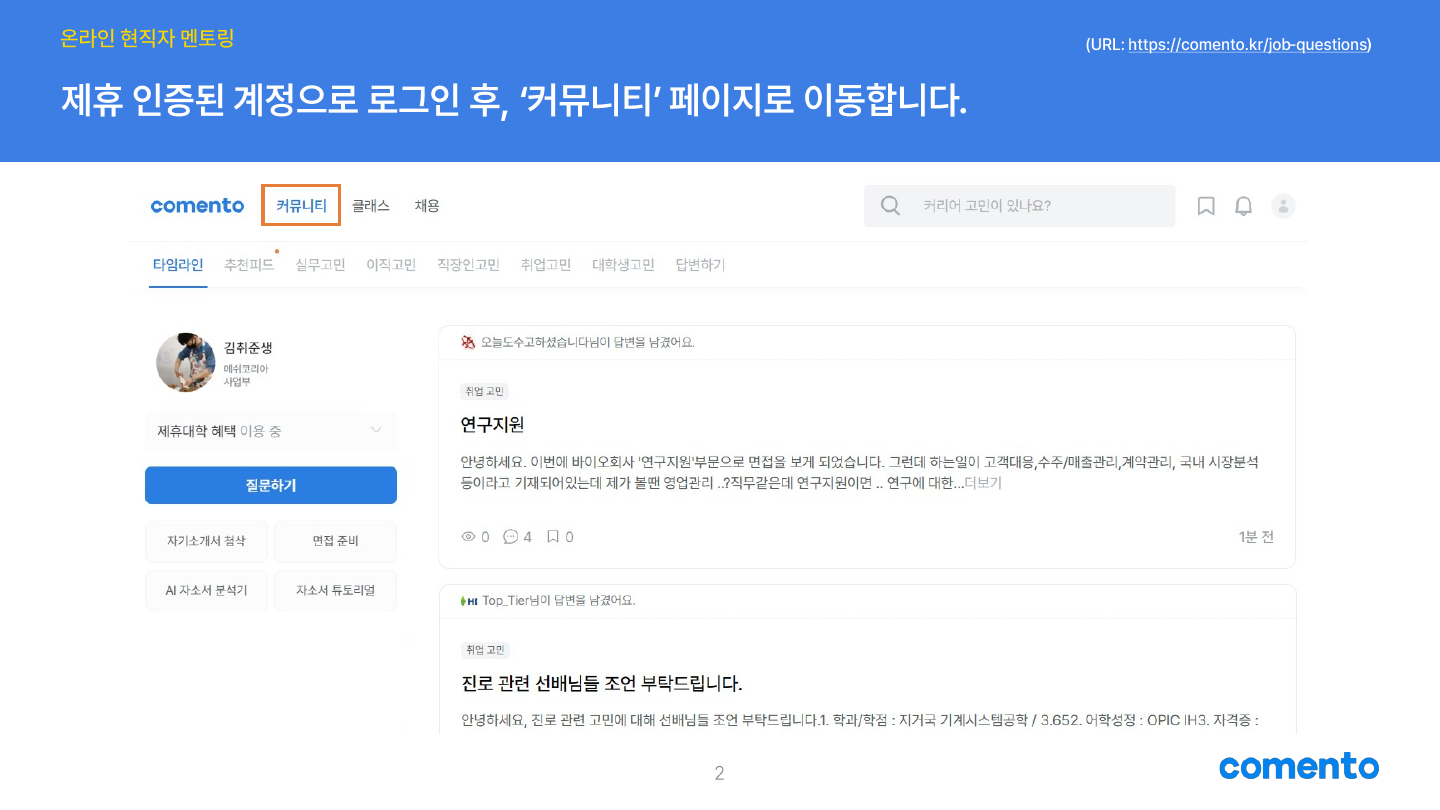Open the 클래스 menu

pyautogui.click(x=370, y=206)
